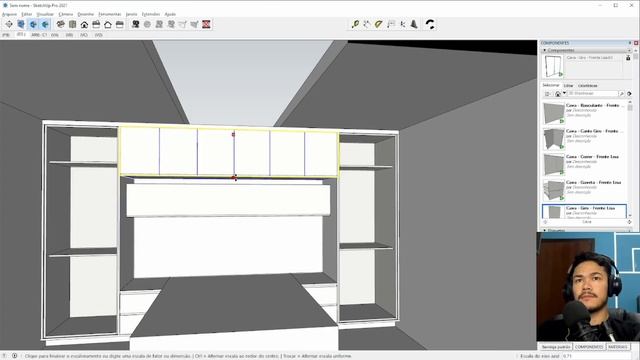Open the Ferramentas menu

110,14
